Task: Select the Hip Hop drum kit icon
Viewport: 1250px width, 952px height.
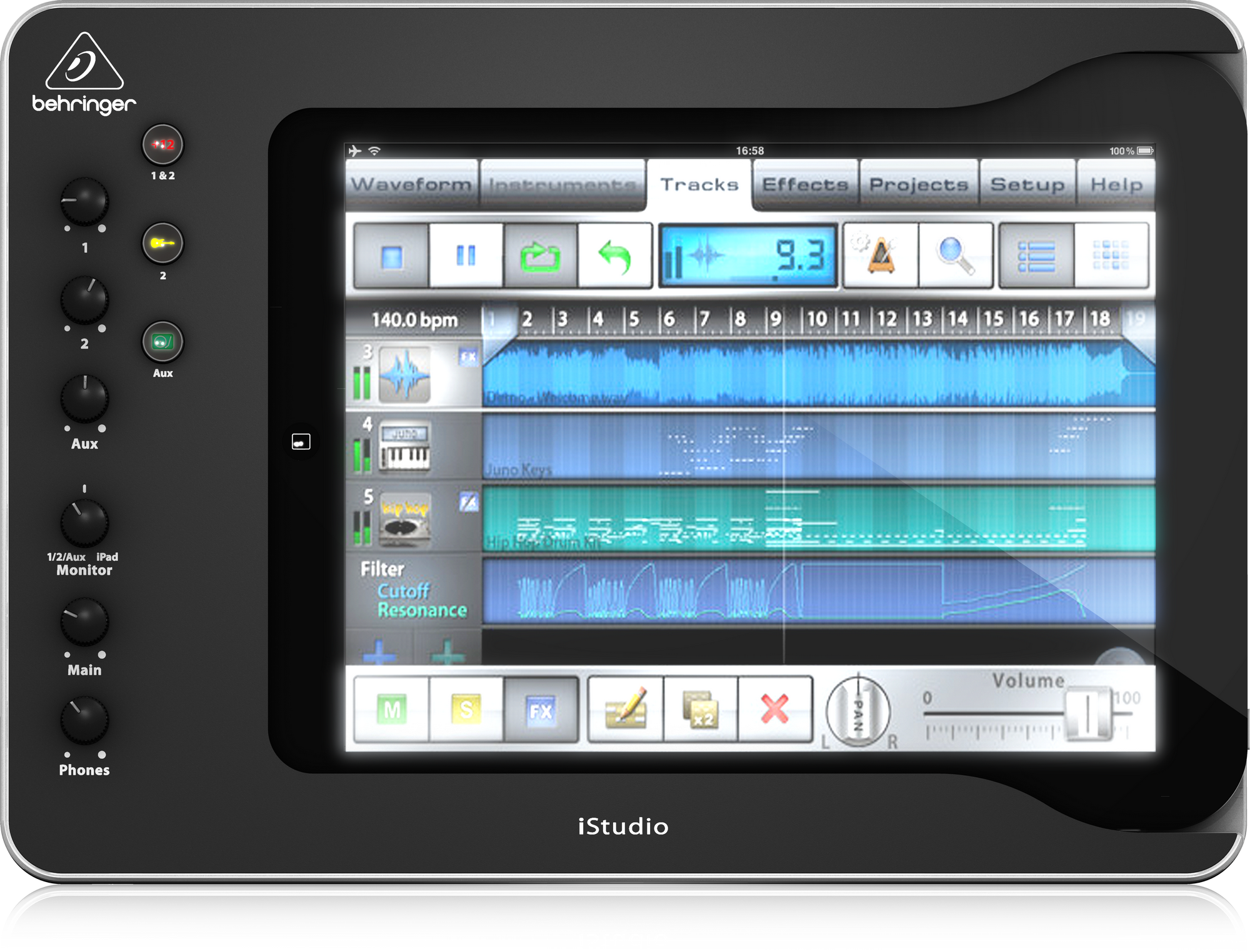Action: click(x=405, y=520)
